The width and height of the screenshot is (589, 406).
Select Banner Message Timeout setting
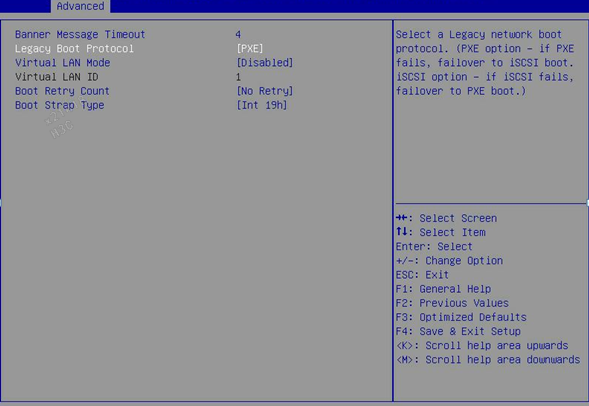(x=80, y=35)
